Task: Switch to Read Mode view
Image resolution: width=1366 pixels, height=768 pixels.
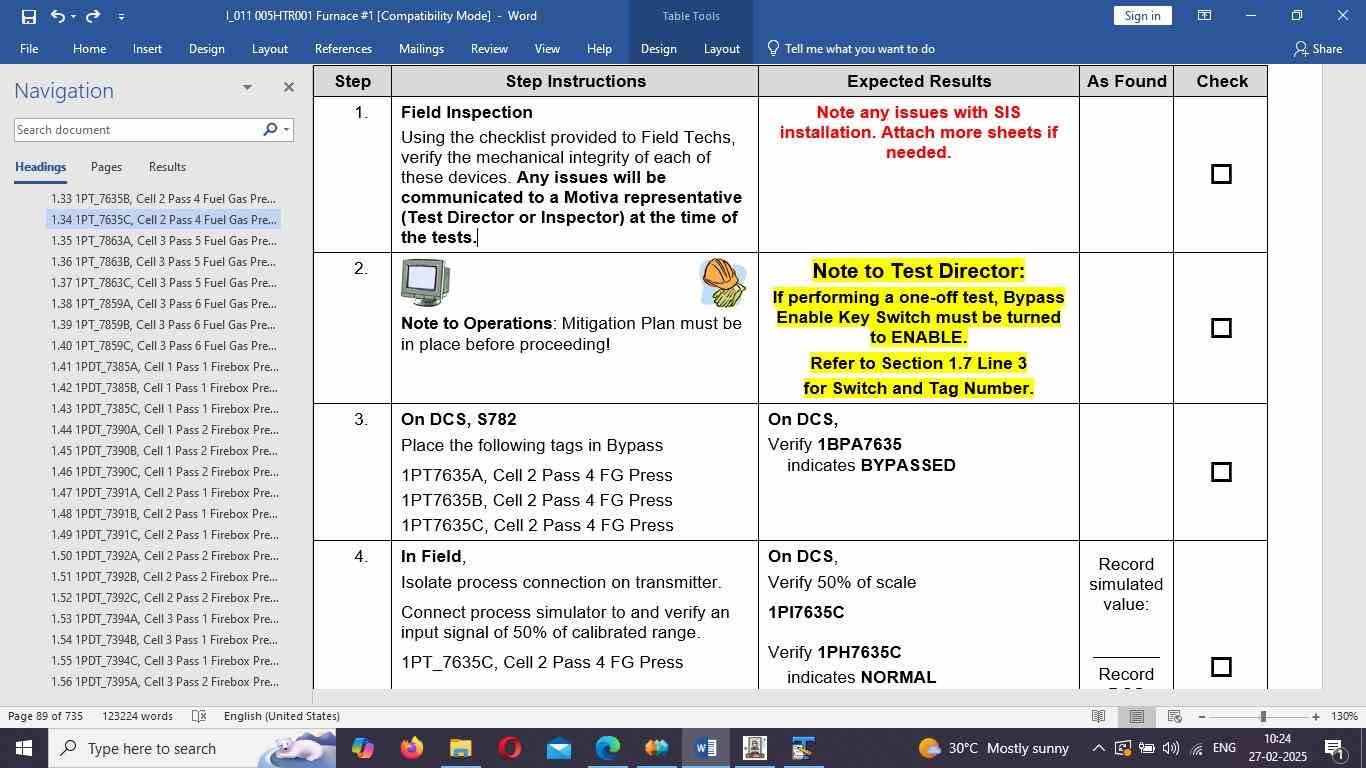Action: pos(1098,716)
